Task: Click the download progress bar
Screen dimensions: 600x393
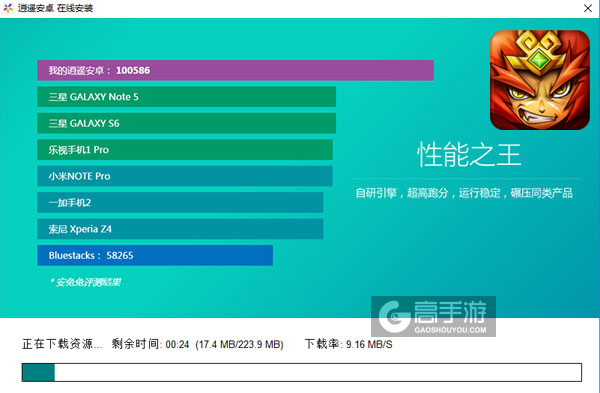Action: tap(302, 372)
